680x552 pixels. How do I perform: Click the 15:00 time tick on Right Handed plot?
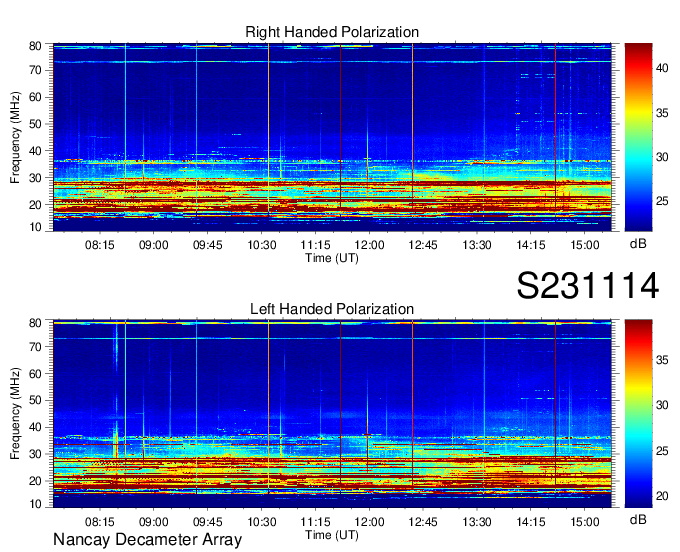(x=585, y=245)
